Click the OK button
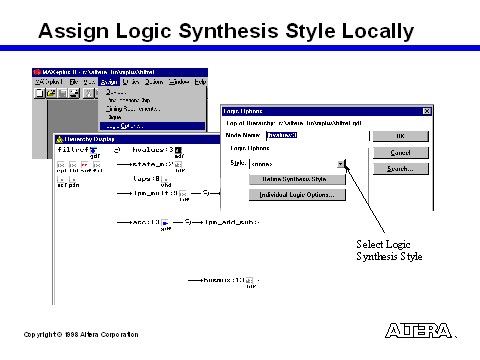The image size is (480, 360). pos(400,136)
